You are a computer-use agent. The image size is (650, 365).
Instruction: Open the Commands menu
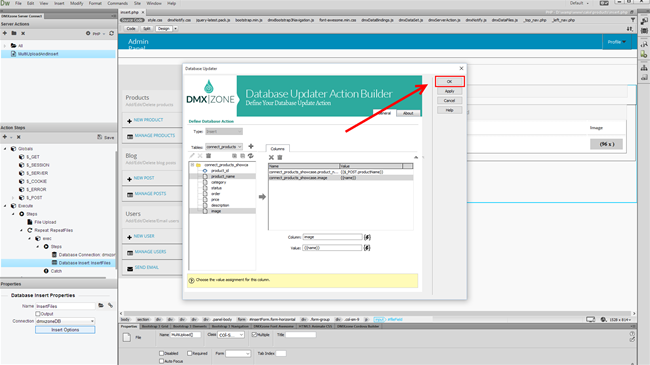point(117,3)
